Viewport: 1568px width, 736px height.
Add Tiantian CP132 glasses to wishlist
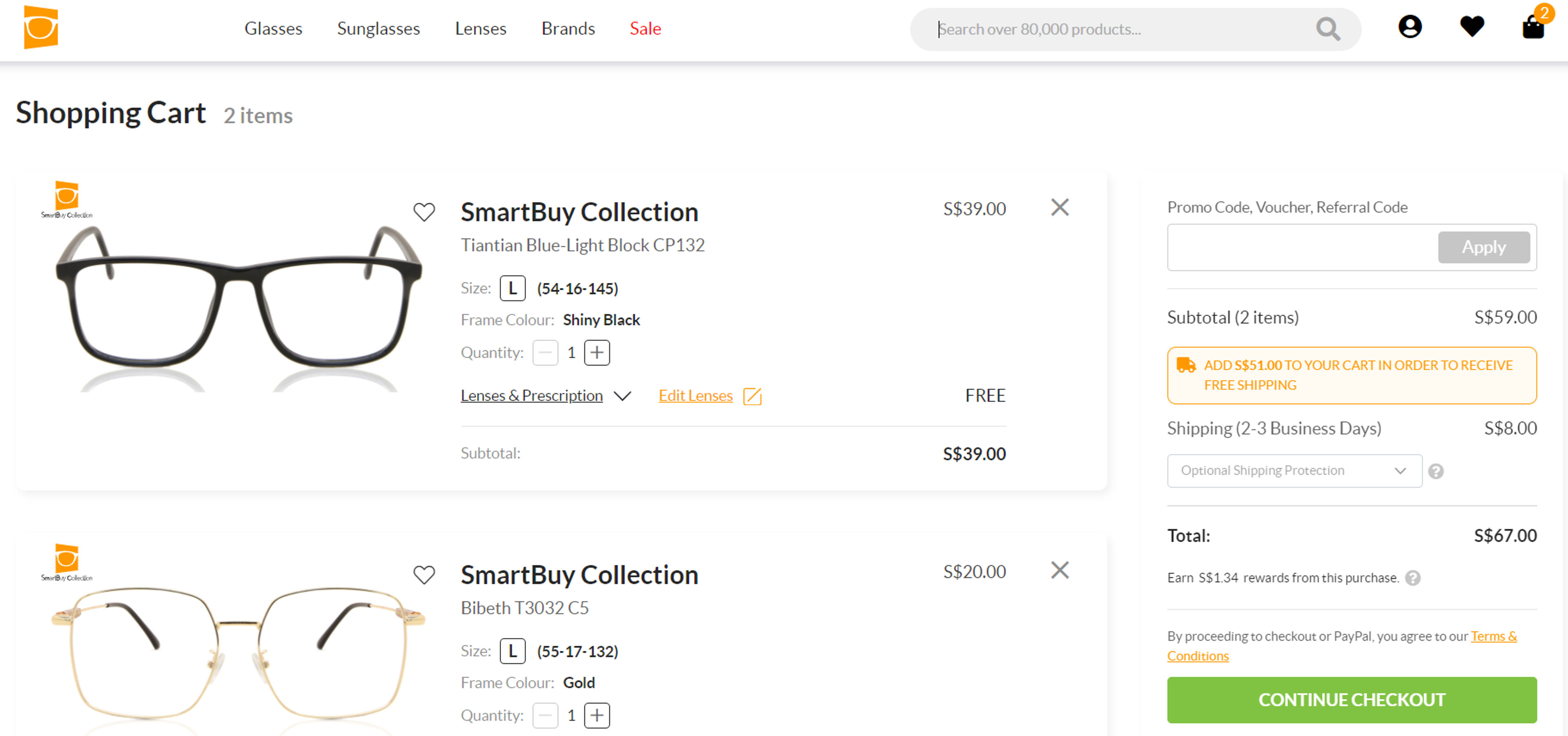coord(424,212)
